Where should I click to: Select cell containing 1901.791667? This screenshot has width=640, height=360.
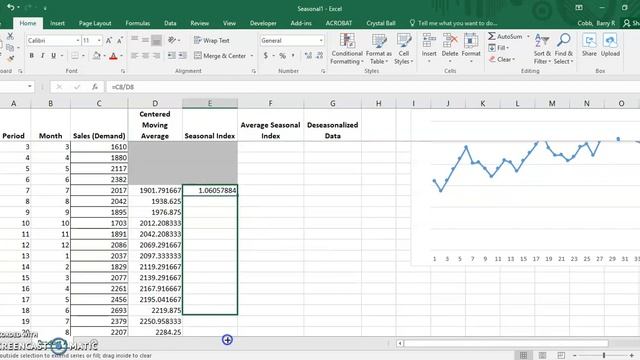[x=155, y=190]
